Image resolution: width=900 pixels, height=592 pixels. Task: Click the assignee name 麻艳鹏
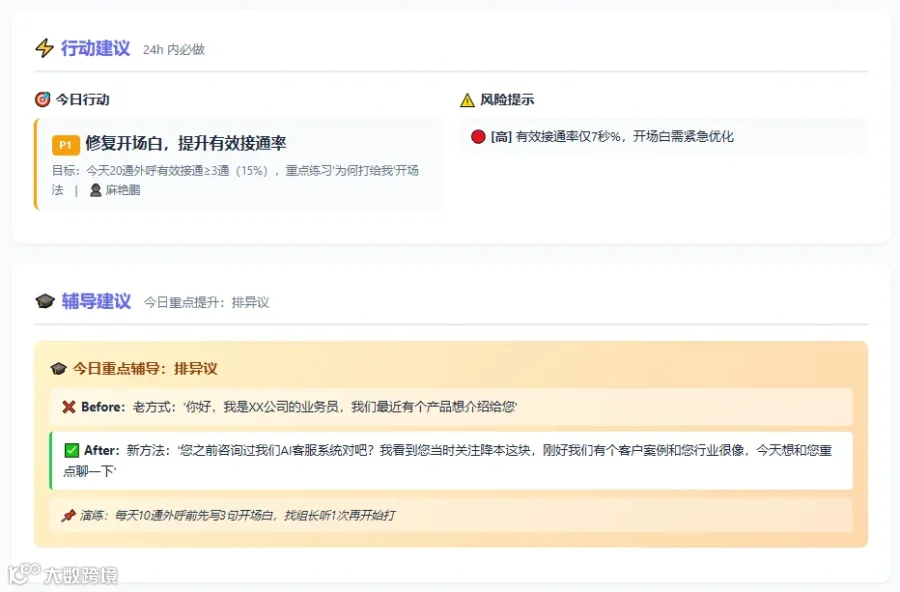(x=123, y=190)
